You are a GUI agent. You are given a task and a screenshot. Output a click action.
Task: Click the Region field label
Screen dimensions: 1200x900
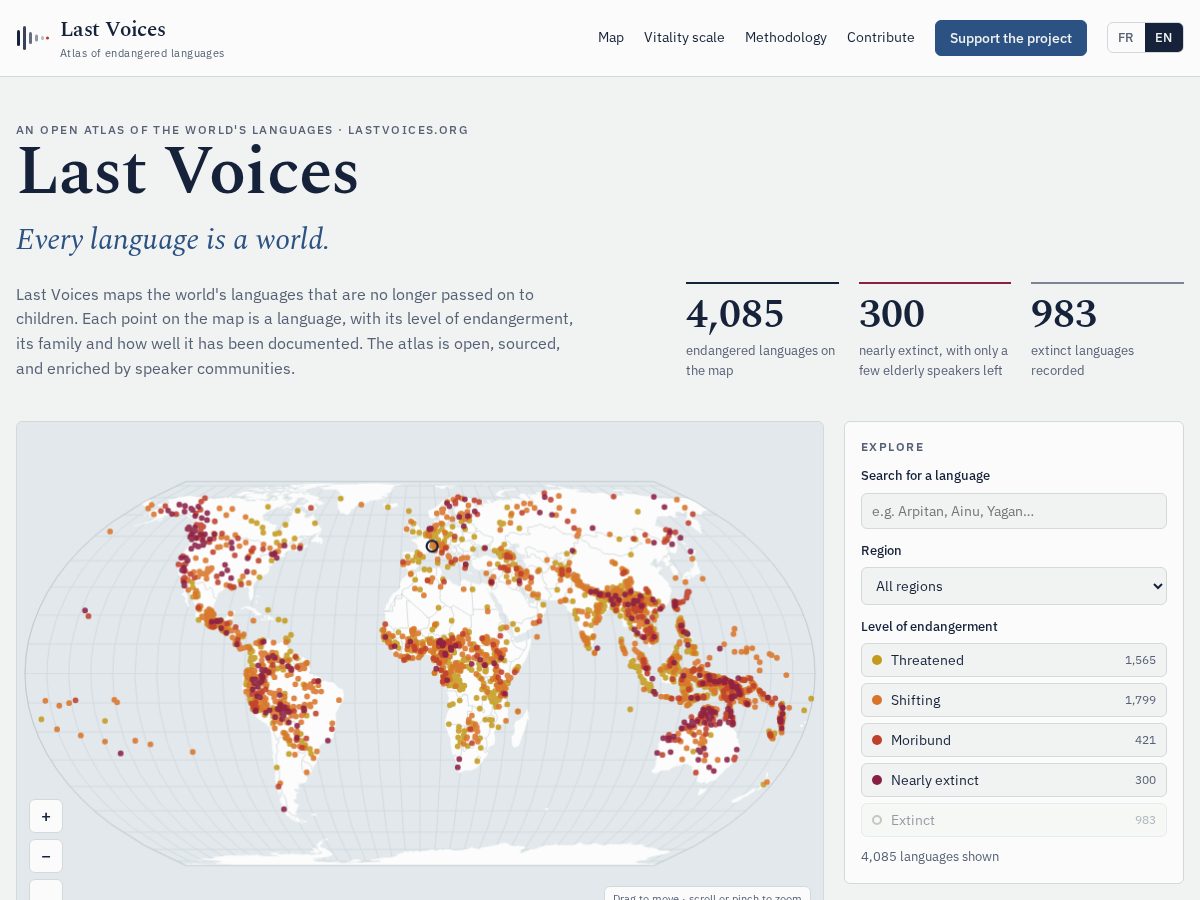(x=881, y=551)
